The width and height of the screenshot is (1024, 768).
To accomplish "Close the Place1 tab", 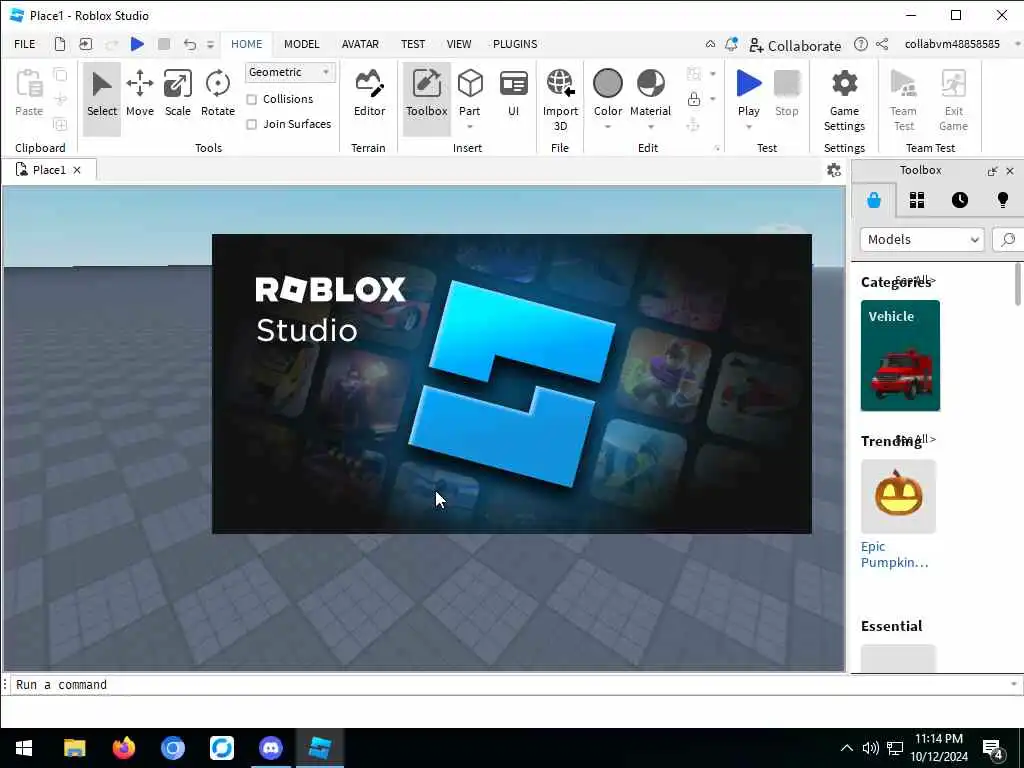I will [x=77, y=170].
